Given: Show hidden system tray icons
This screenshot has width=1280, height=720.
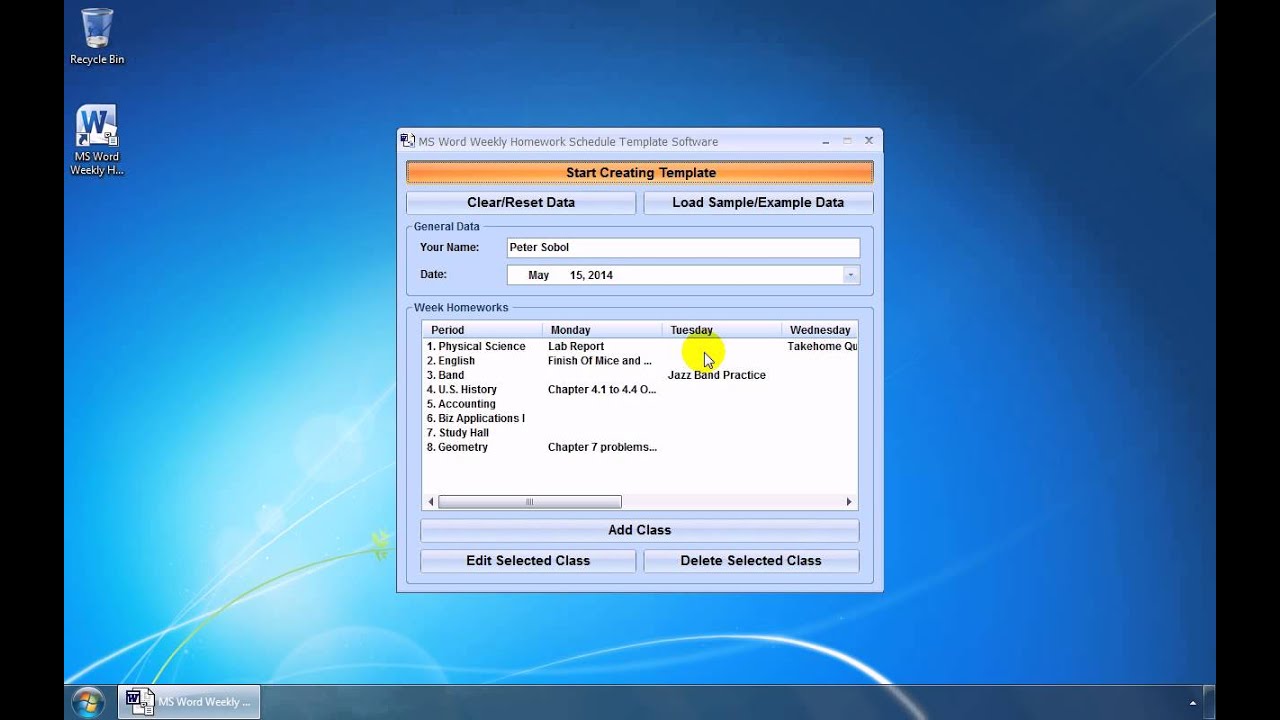Looking at the screenshot, I should point(1192,703).
